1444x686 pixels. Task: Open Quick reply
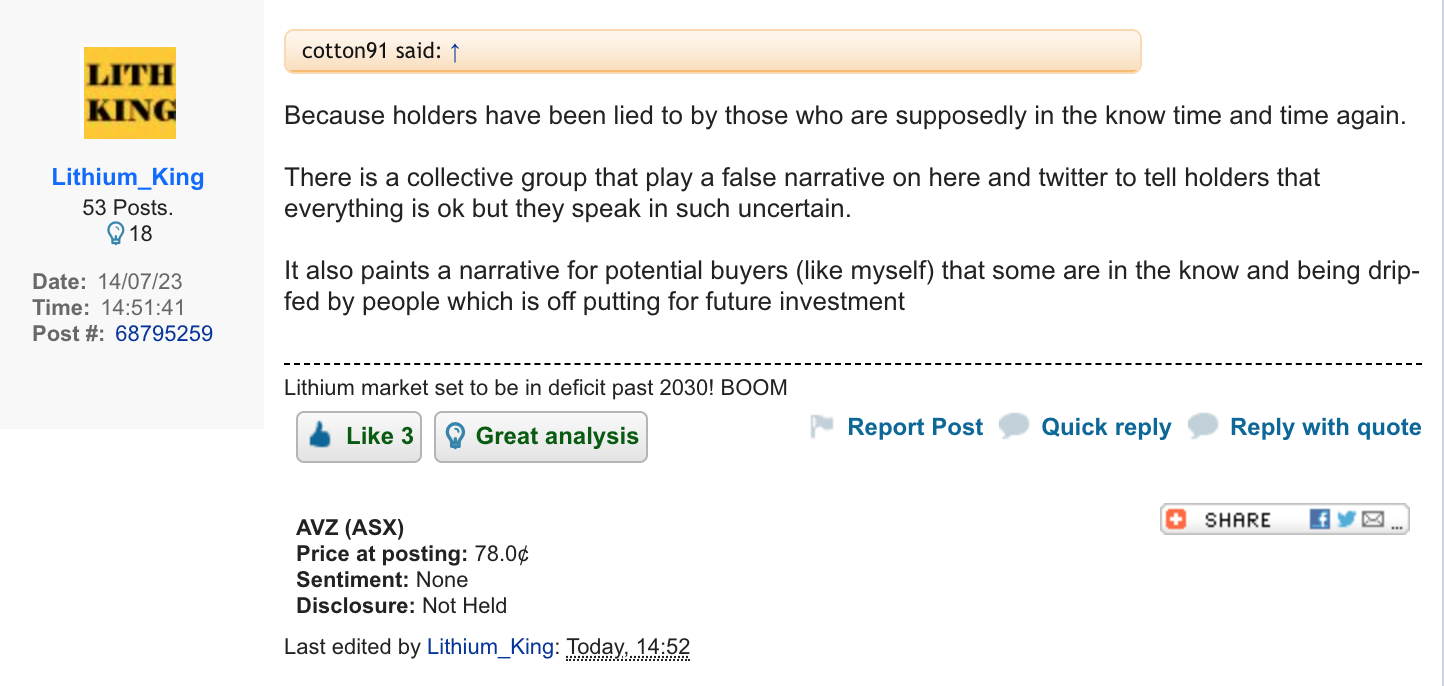click(1106, 427)
